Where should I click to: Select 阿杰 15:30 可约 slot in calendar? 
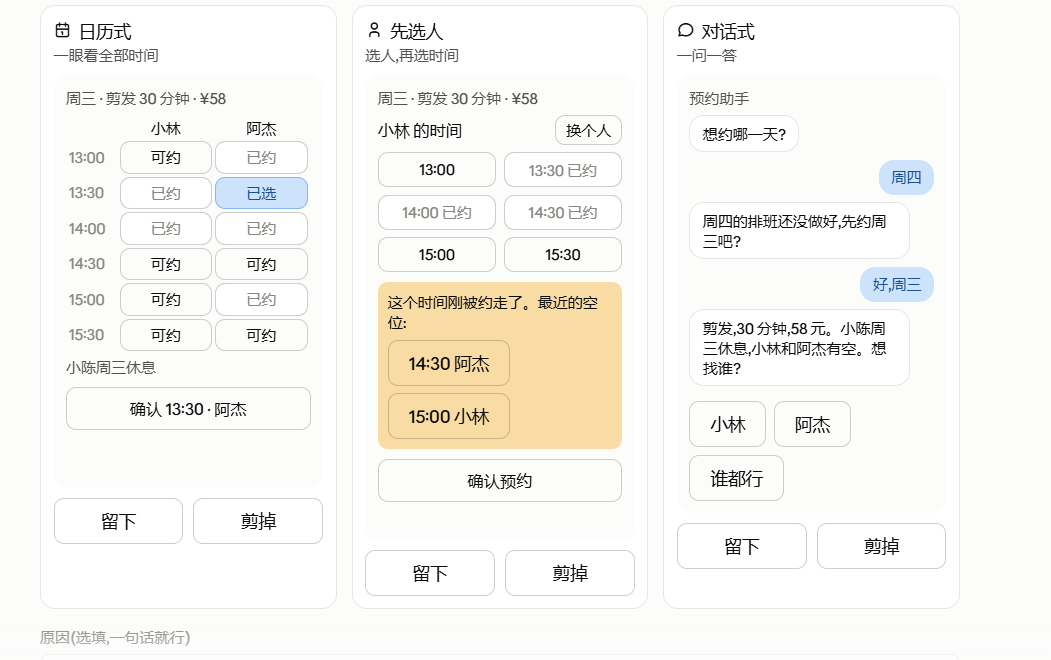261,335
